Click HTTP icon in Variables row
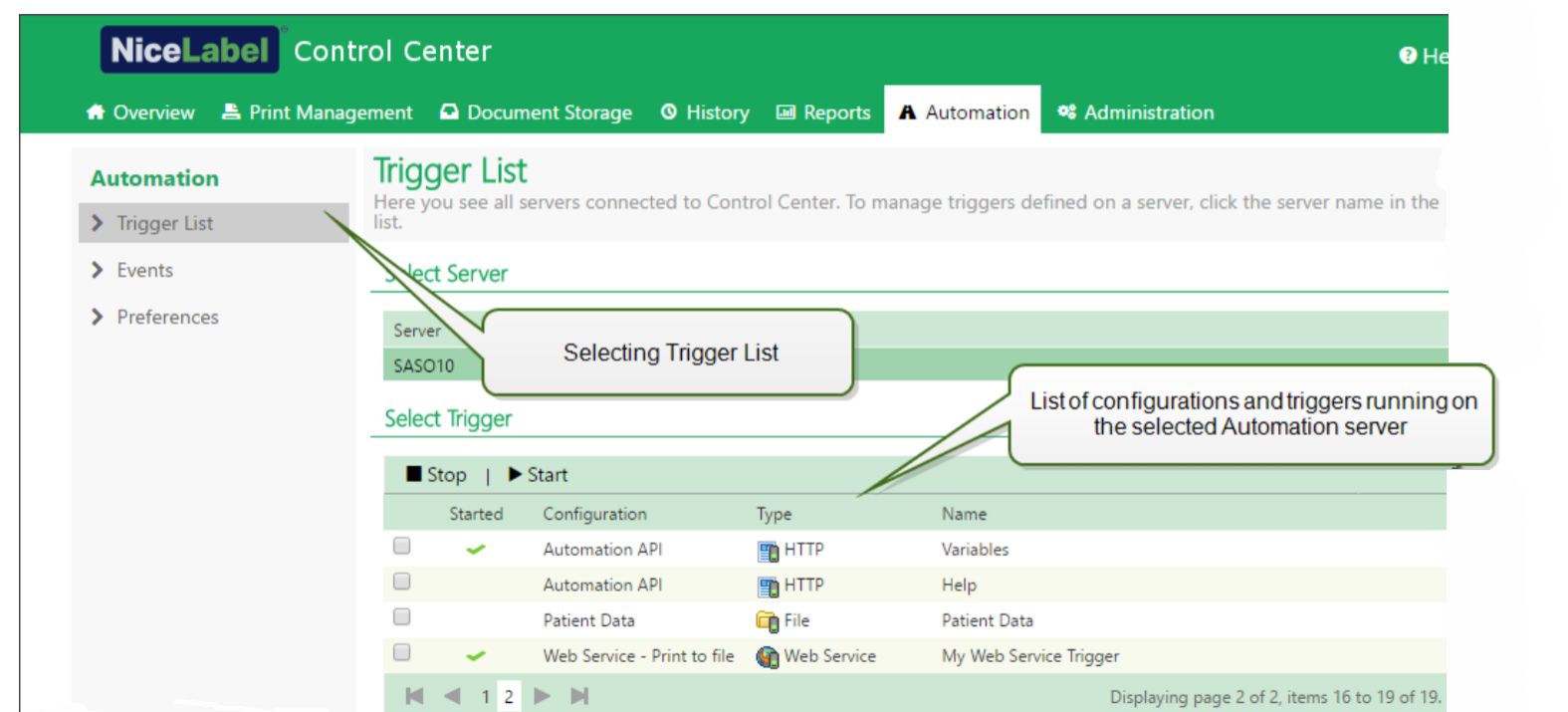1568x712 pixels. pos(767,551)
